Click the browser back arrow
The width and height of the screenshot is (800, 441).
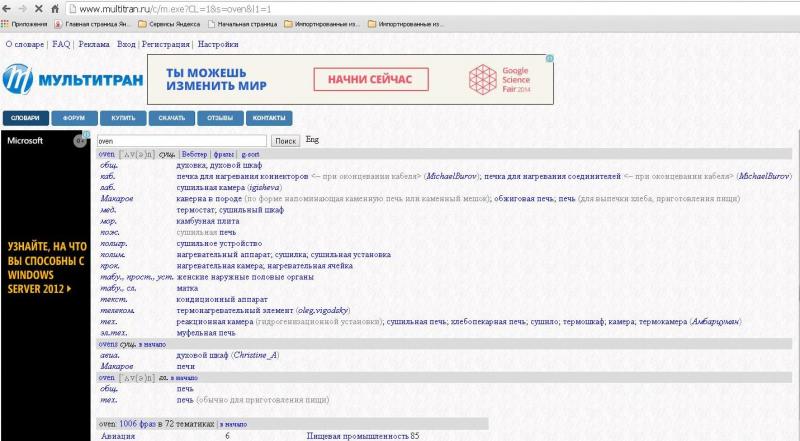point(8,8)
